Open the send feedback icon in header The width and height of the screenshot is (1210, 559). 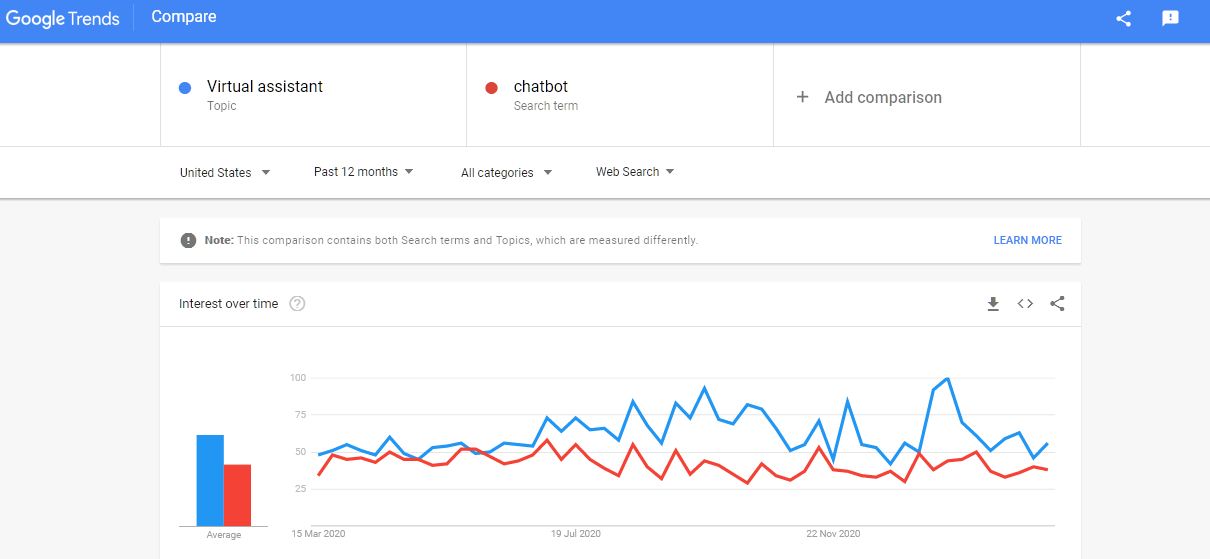[1171, 18]
